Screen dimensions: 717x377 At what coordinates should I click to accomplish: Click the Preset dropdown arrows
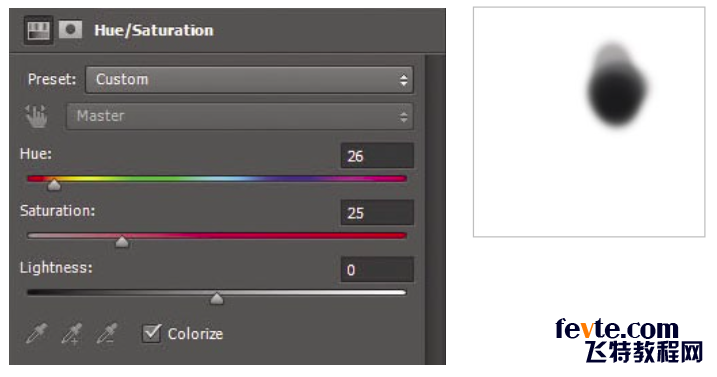pyautogui.click(x=403, y=80)
